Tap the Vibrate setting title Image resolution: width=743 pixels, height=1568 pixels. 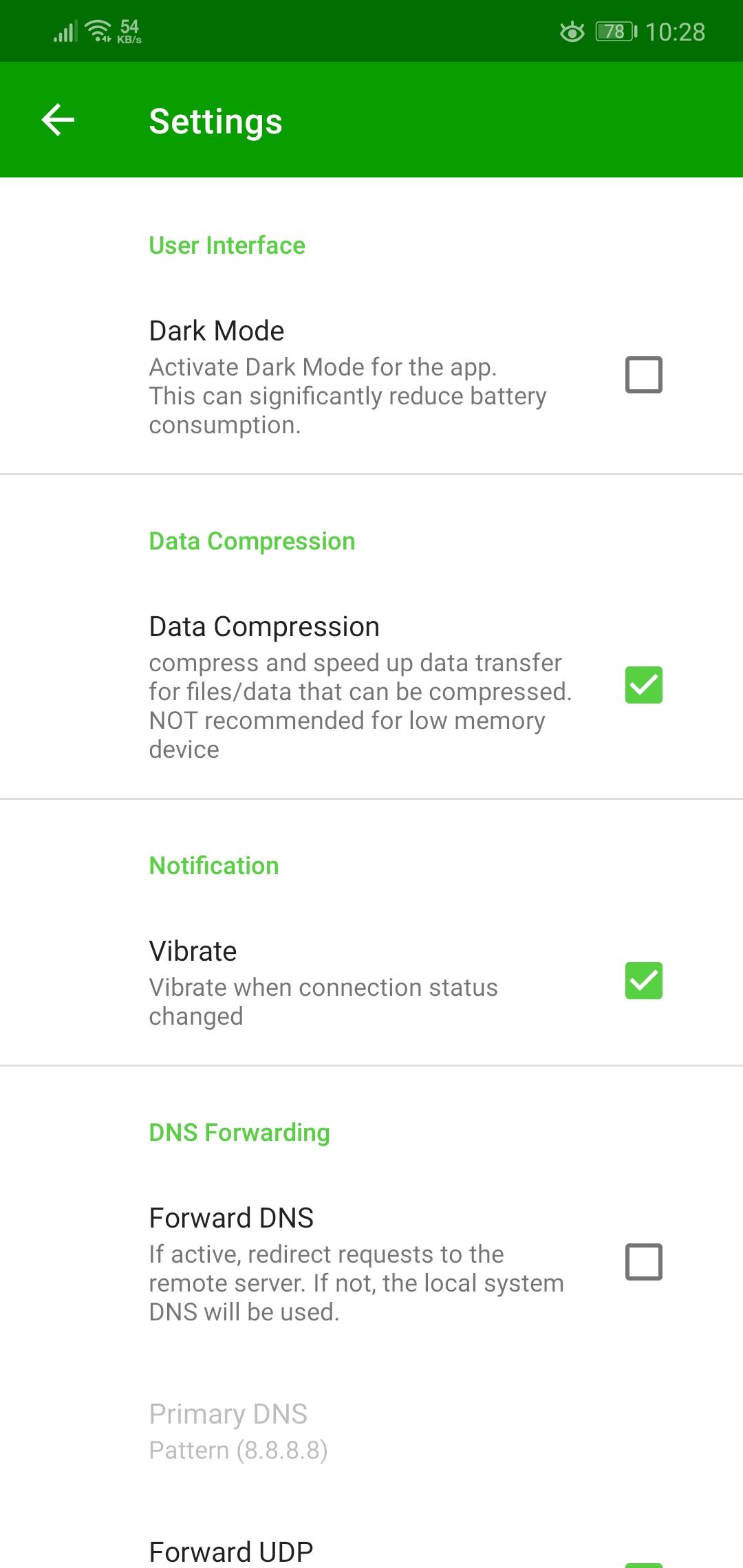[x=193, y=951]
